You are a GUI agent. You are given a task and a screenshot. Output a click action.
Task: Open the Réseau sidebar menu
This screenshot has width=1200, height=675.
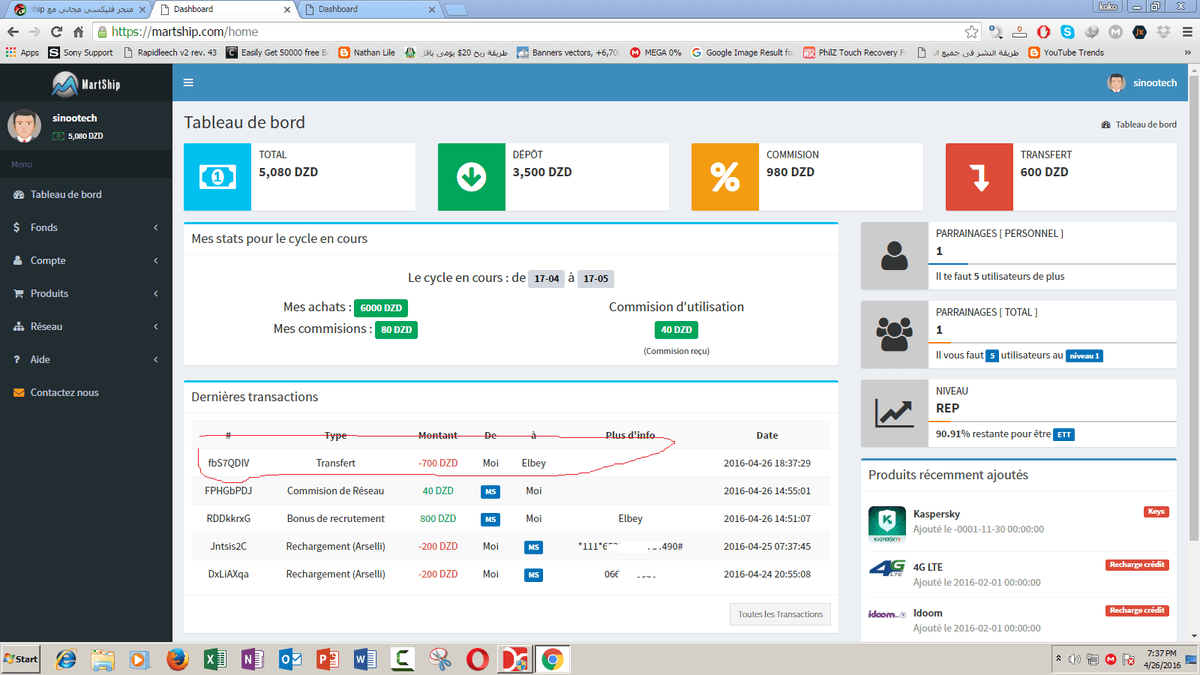click(47, 327)
